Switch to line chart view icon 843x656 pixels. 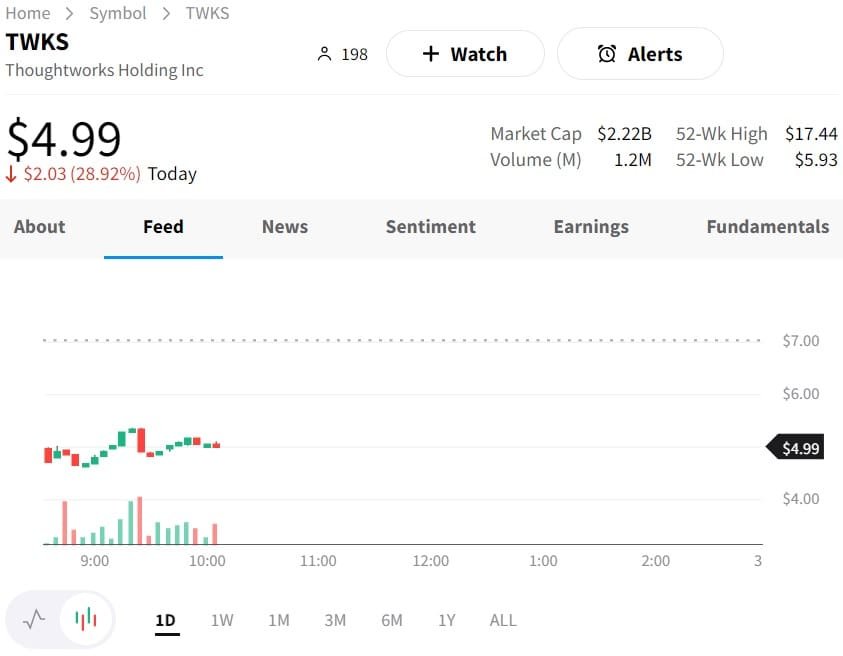coord(35,619)
